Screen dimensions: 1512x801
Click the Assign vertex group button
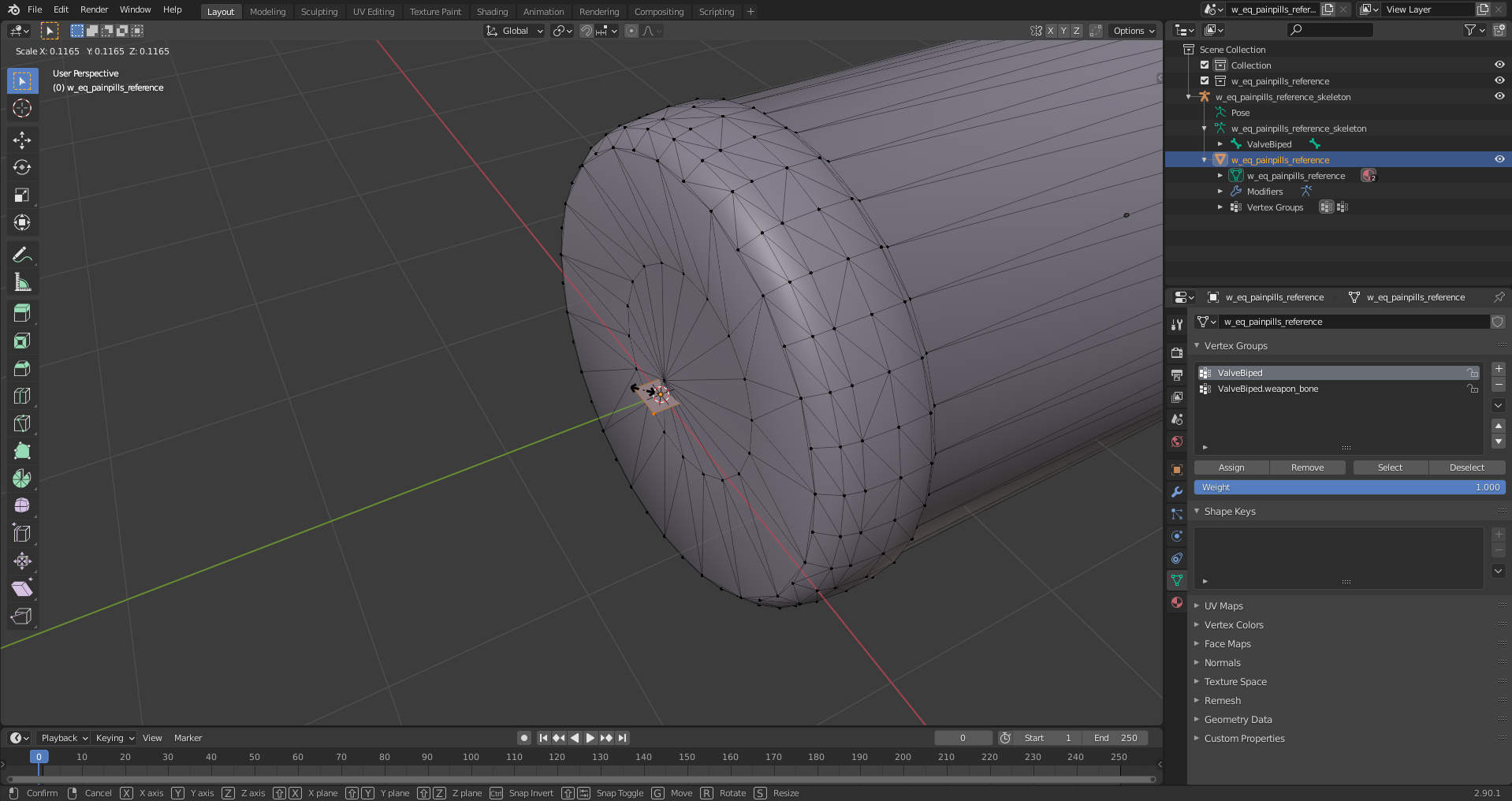click(x=1231, y=468)
